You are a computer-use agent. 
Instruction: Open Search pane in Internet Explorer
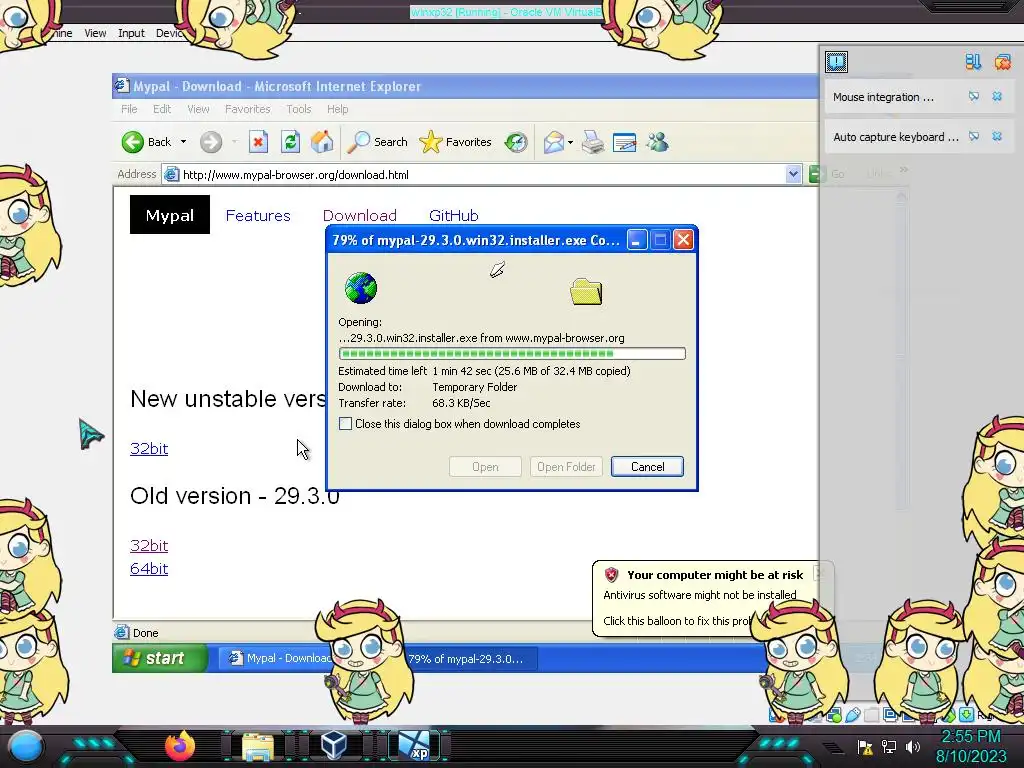point(377,142)
